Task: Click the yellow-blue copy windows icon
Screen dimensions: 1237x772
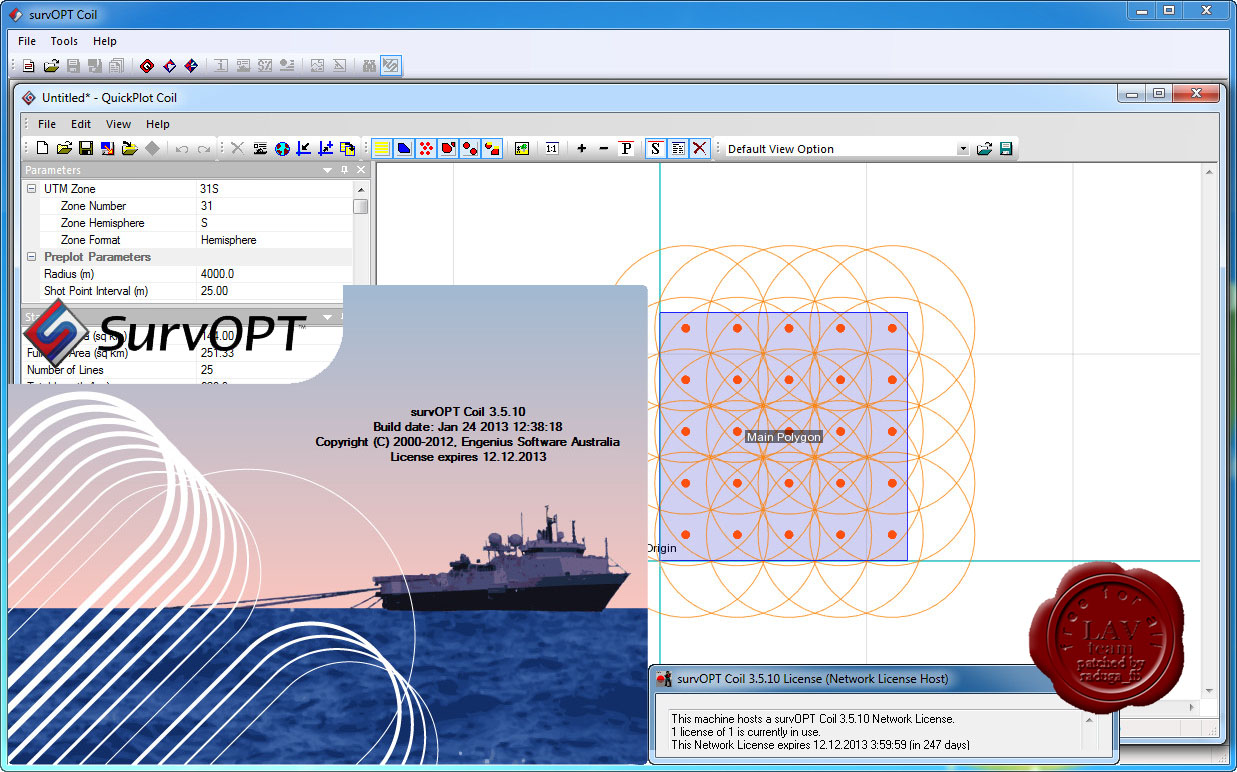Action: click(348, 149)
